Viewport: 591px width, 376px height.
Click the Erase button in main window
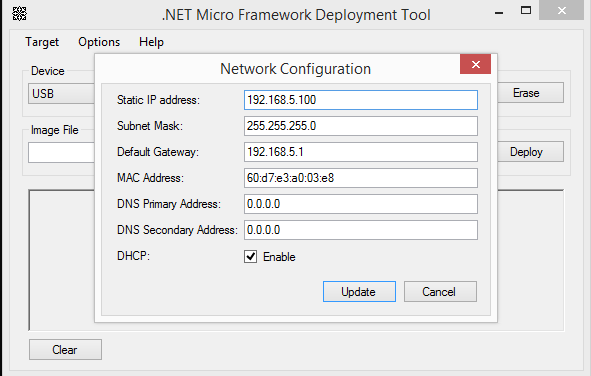point(530,93)
